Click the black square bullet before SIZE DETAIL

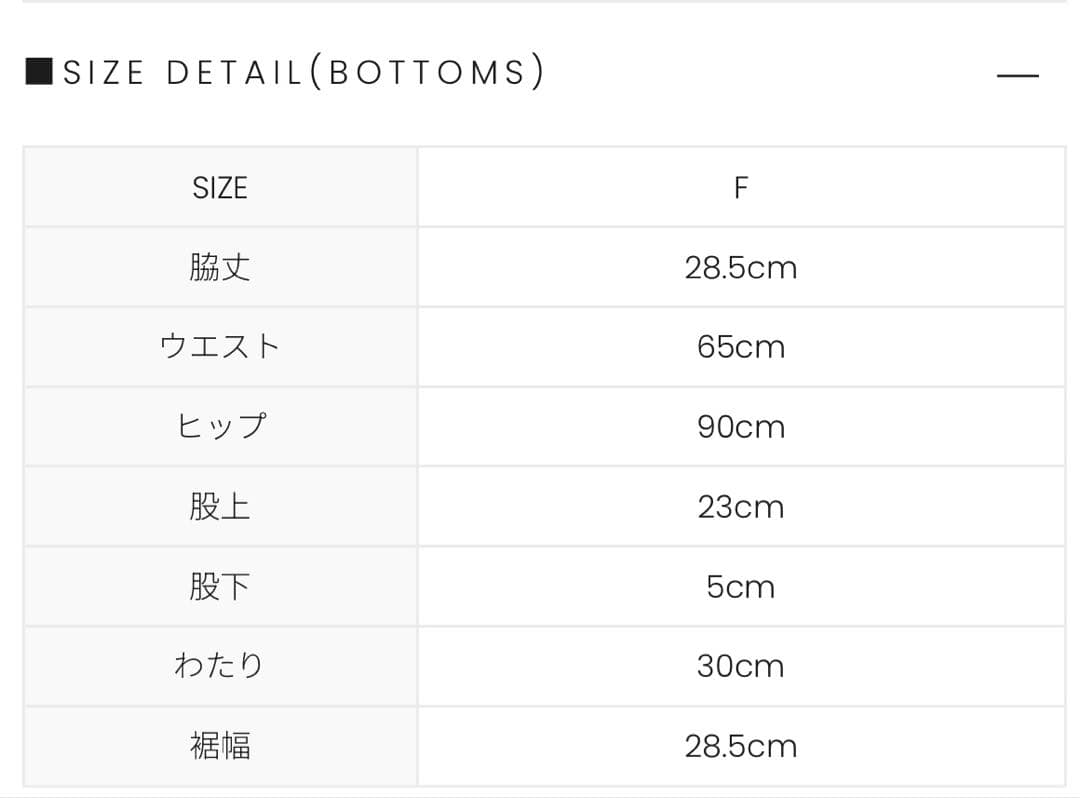(x=38, y=72)
